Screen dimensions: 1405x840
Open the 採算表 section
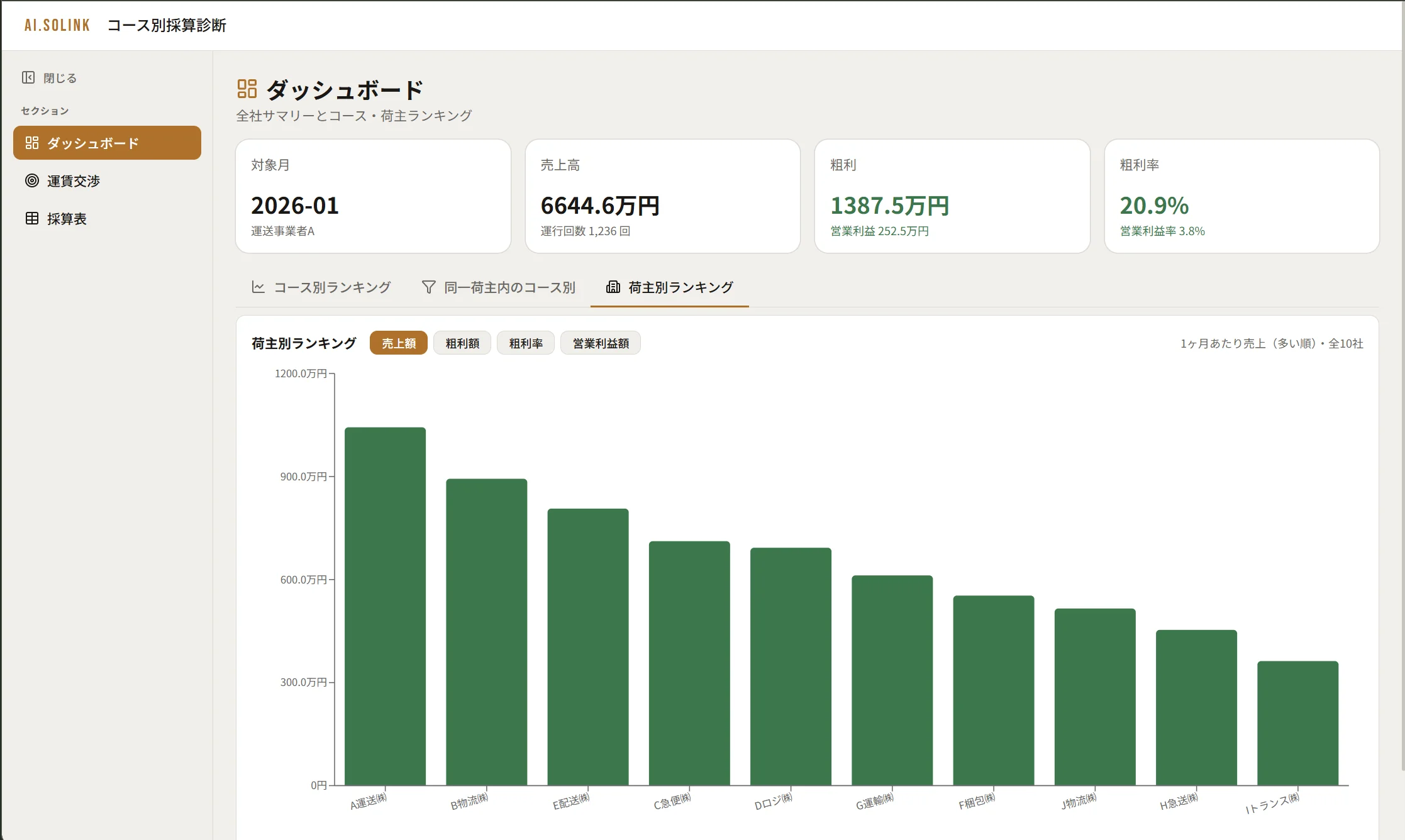pos(107,218)
